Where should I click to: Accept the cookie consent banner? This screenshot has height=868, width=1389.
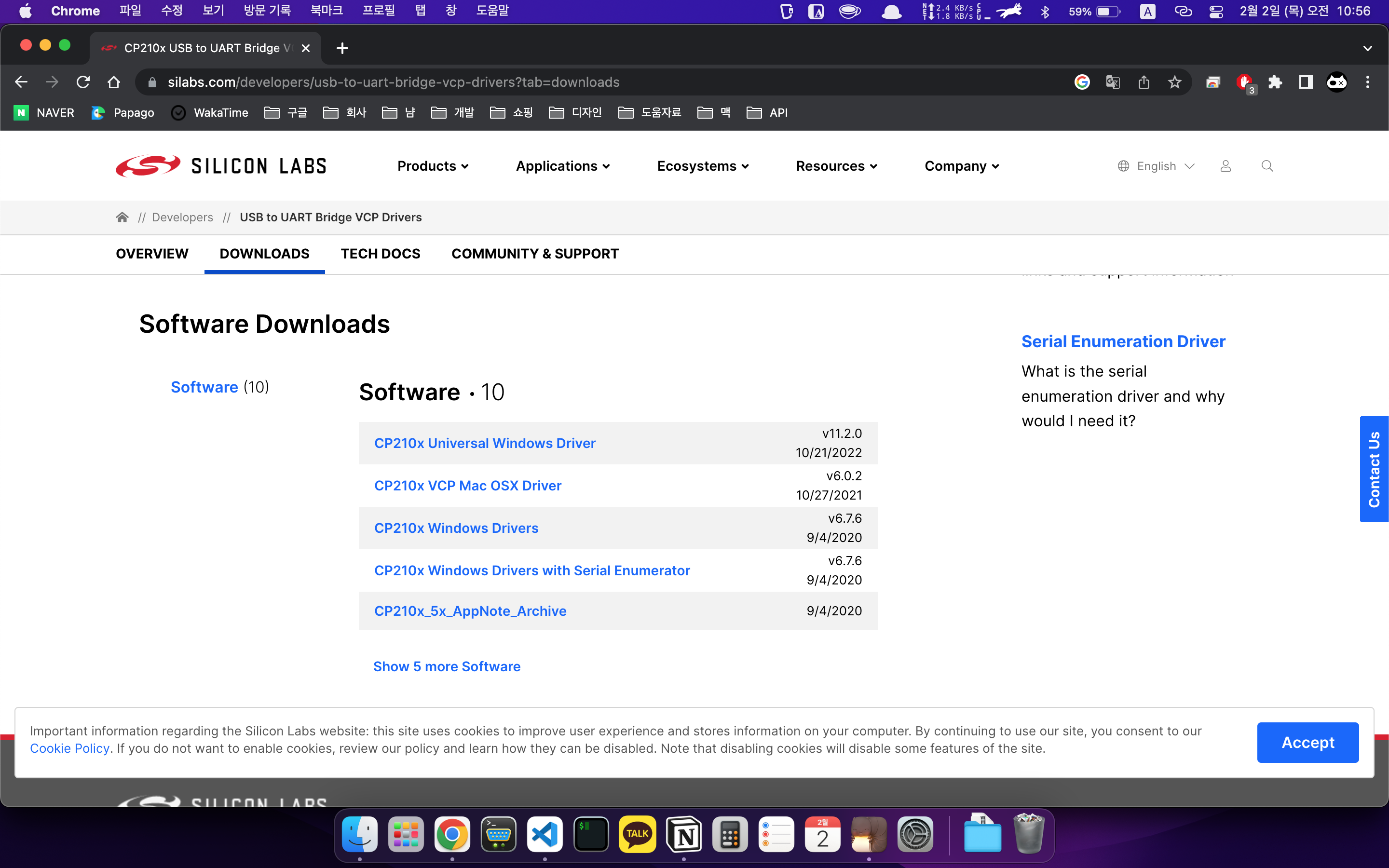coord(1307,742)
